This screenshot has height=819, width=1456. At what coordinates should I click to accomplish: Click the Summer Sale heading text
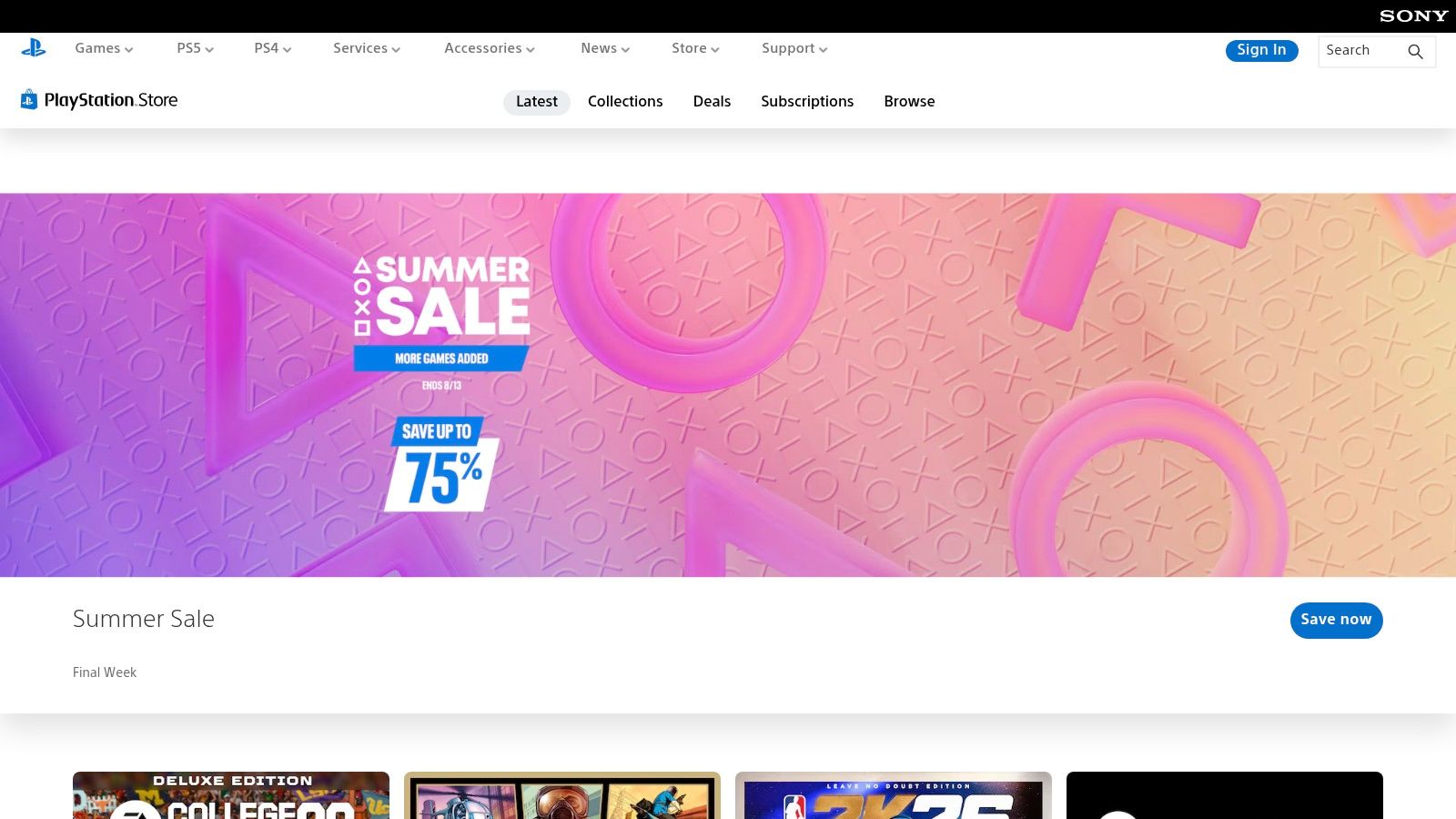(x=144, y=619)
